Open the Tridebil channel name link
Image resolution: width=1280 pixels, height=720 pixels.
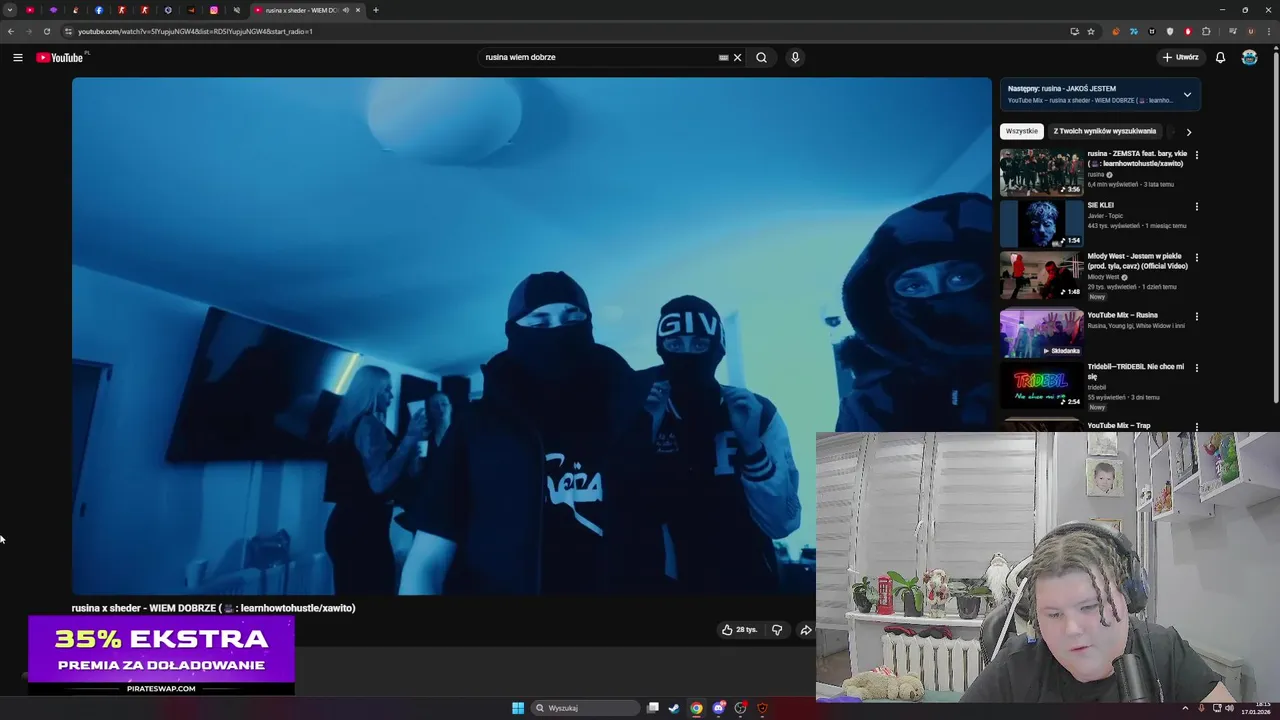[x=1097, y=387]
